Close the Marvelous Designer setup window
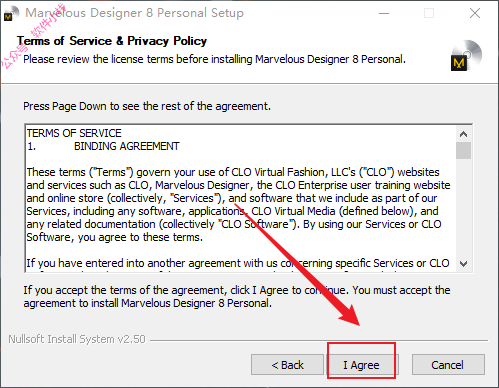This screenshot has height=388, width=499. 475,13
